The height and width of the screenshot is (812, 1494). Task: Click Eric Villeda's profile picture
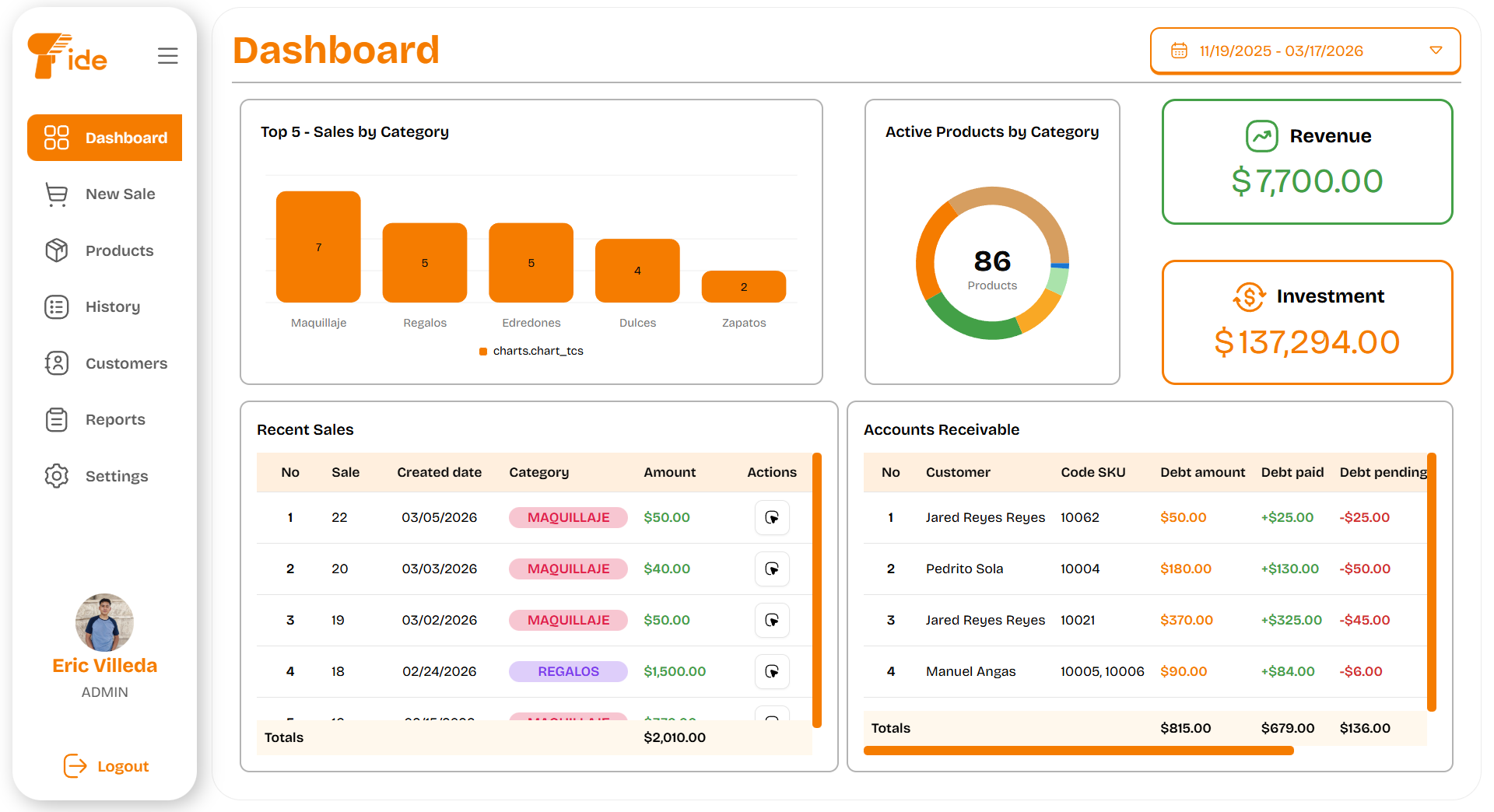[x=104, y=621]
